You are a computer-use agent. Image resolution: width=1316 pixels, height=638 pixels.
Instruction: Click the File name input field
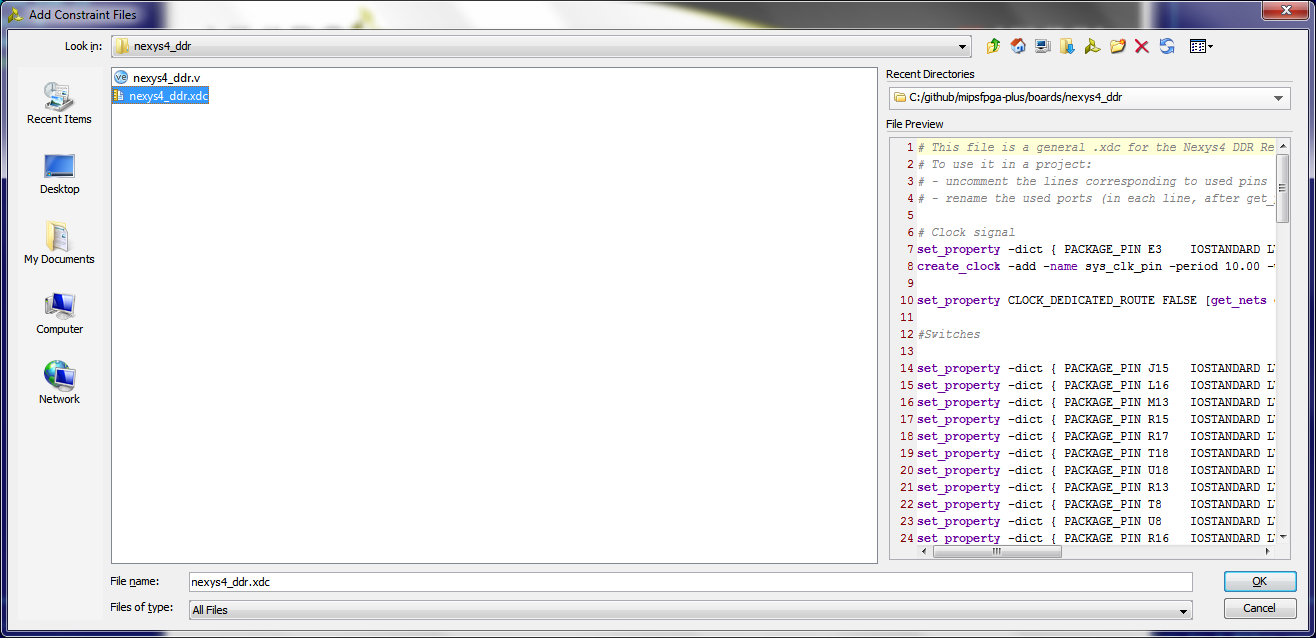tap(690, 582)
